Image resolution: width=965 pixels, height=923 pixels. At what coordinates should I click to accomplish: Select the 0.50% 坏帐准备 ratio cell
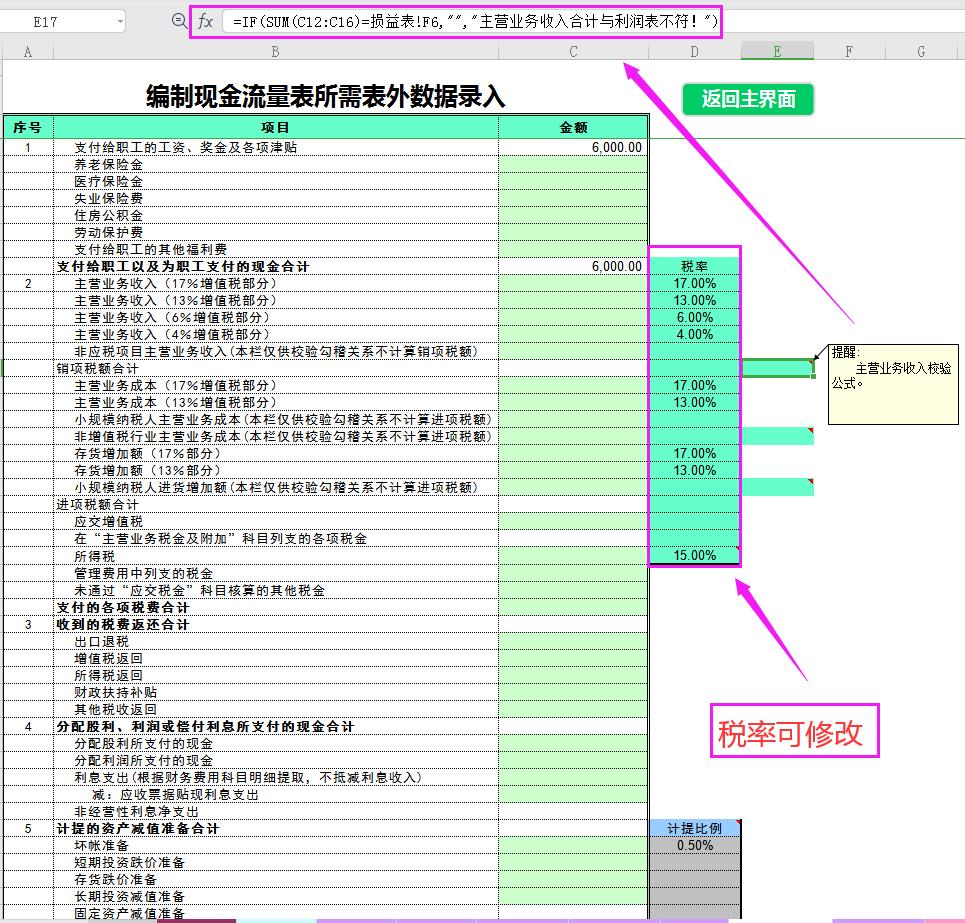tap(695, 845)
